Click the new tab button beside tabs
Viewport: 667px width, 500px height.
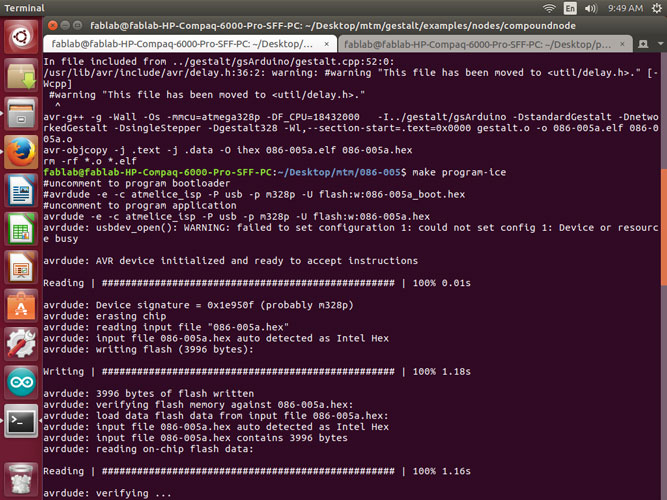click(643, 44)
